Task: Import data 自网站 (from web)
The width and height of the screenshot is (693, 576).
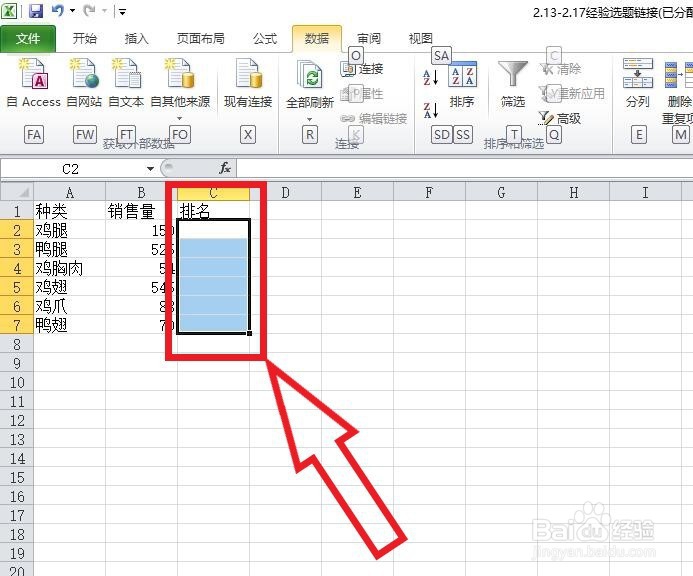Action: [x=84, y=84]
